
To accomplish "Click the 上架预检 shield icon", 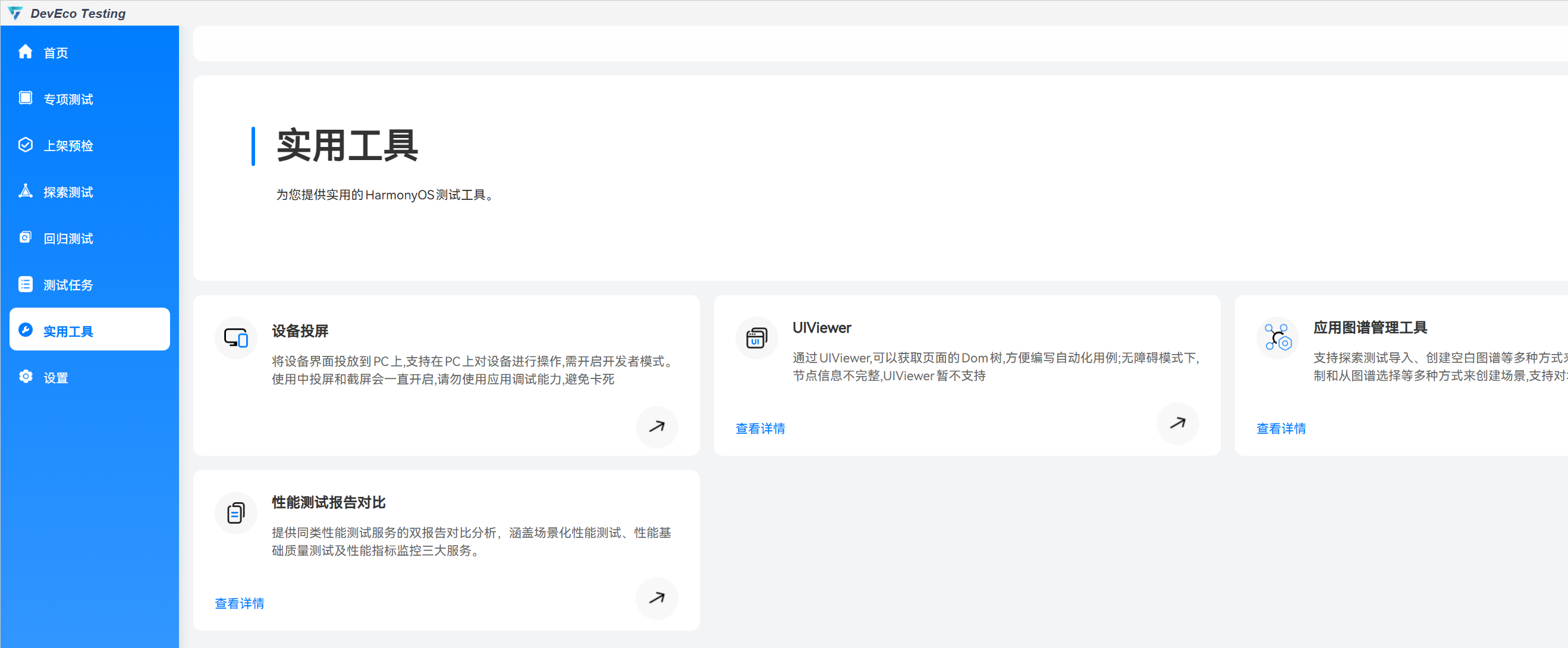I will tap(25, 145).
